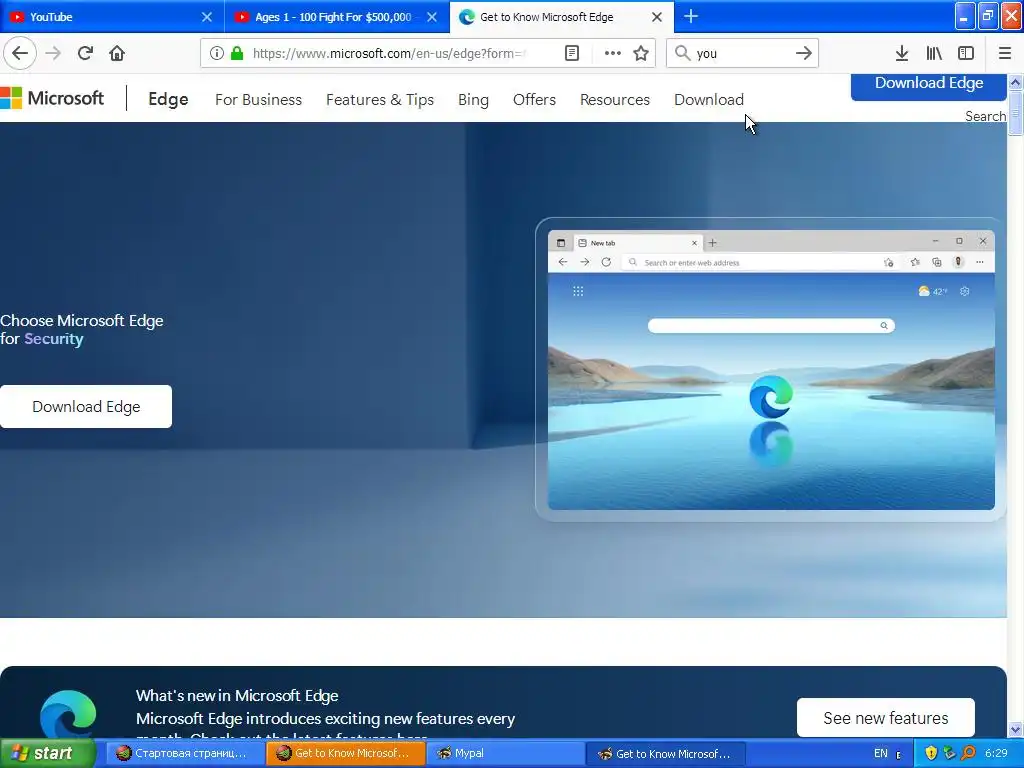The image size is (1024, 768).
Task: Select the Get to Know Microsoft Edge tab
Action: [x=562, y=16]
